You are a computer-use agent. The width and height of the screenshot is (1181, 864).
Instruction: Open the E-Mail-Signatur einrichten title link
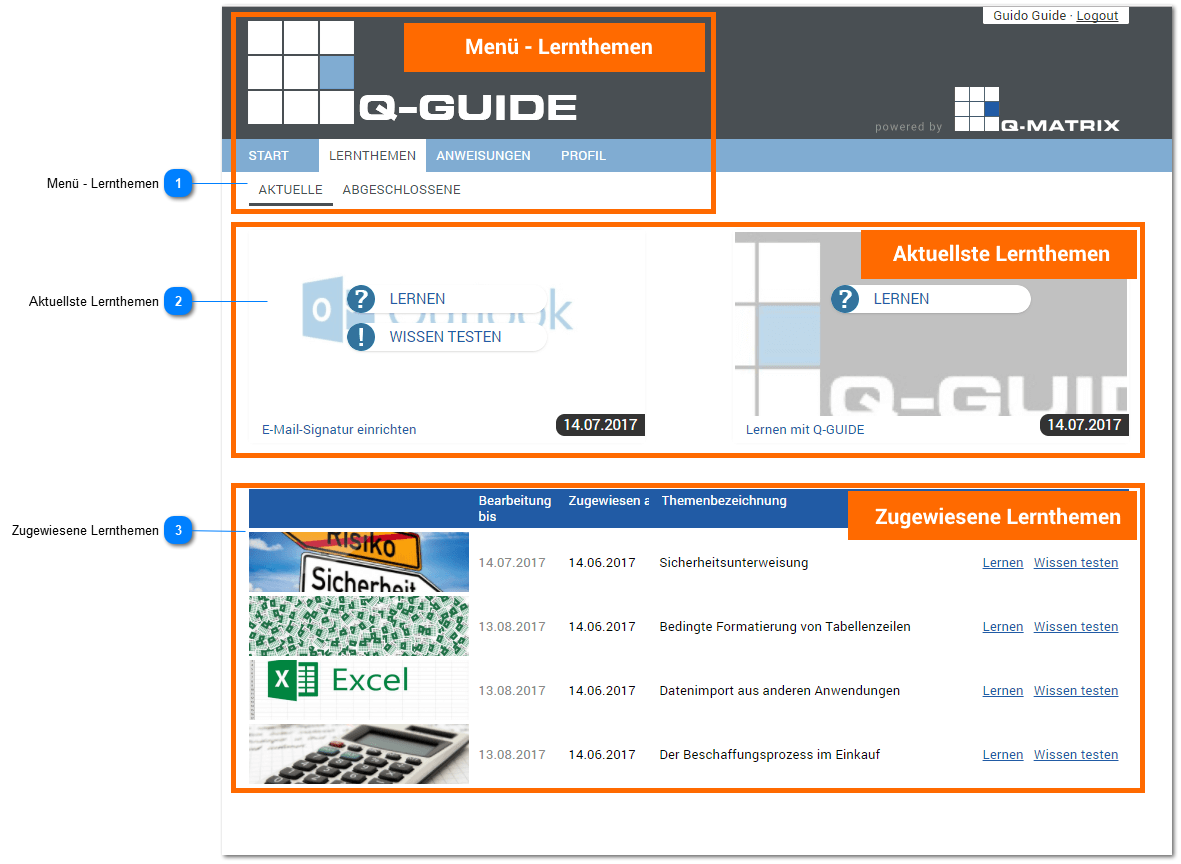pyautogui.click(x=339, y=429)
